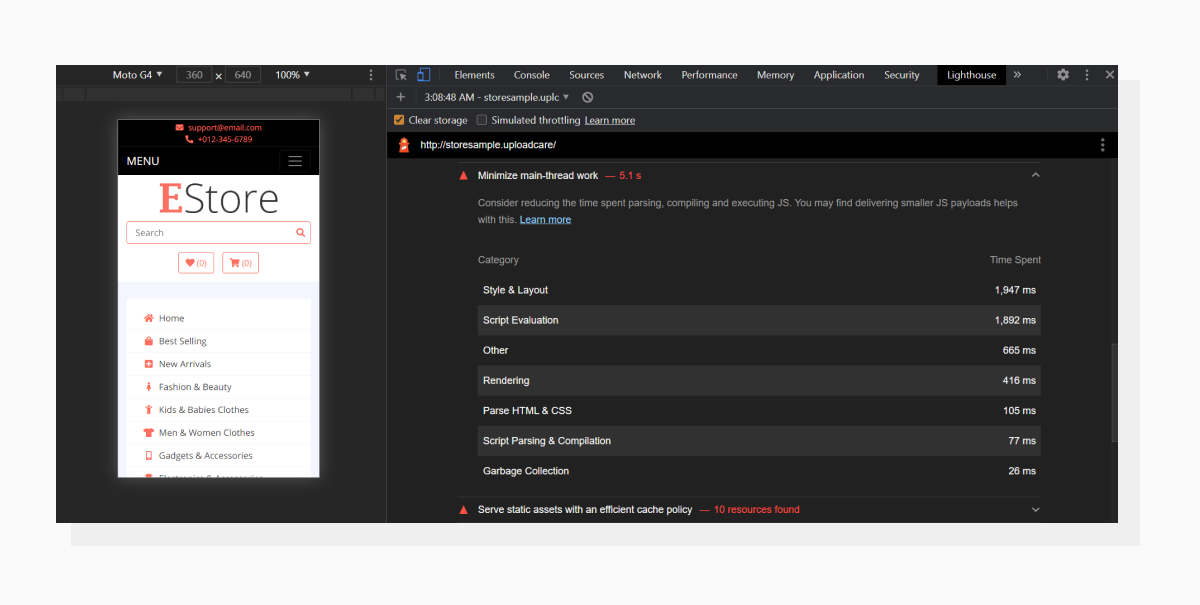1200x605 pixels.
Task: Click the hamburger menu on the EStore page
Action: tap(296, 160)
